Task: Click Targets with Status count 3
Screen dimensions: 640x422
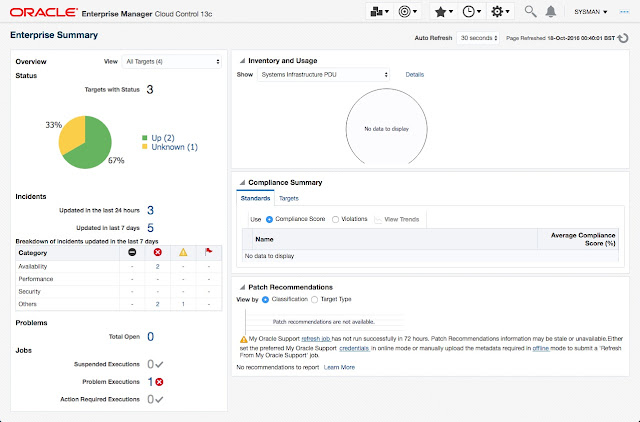Action: (x=150, y=89)
